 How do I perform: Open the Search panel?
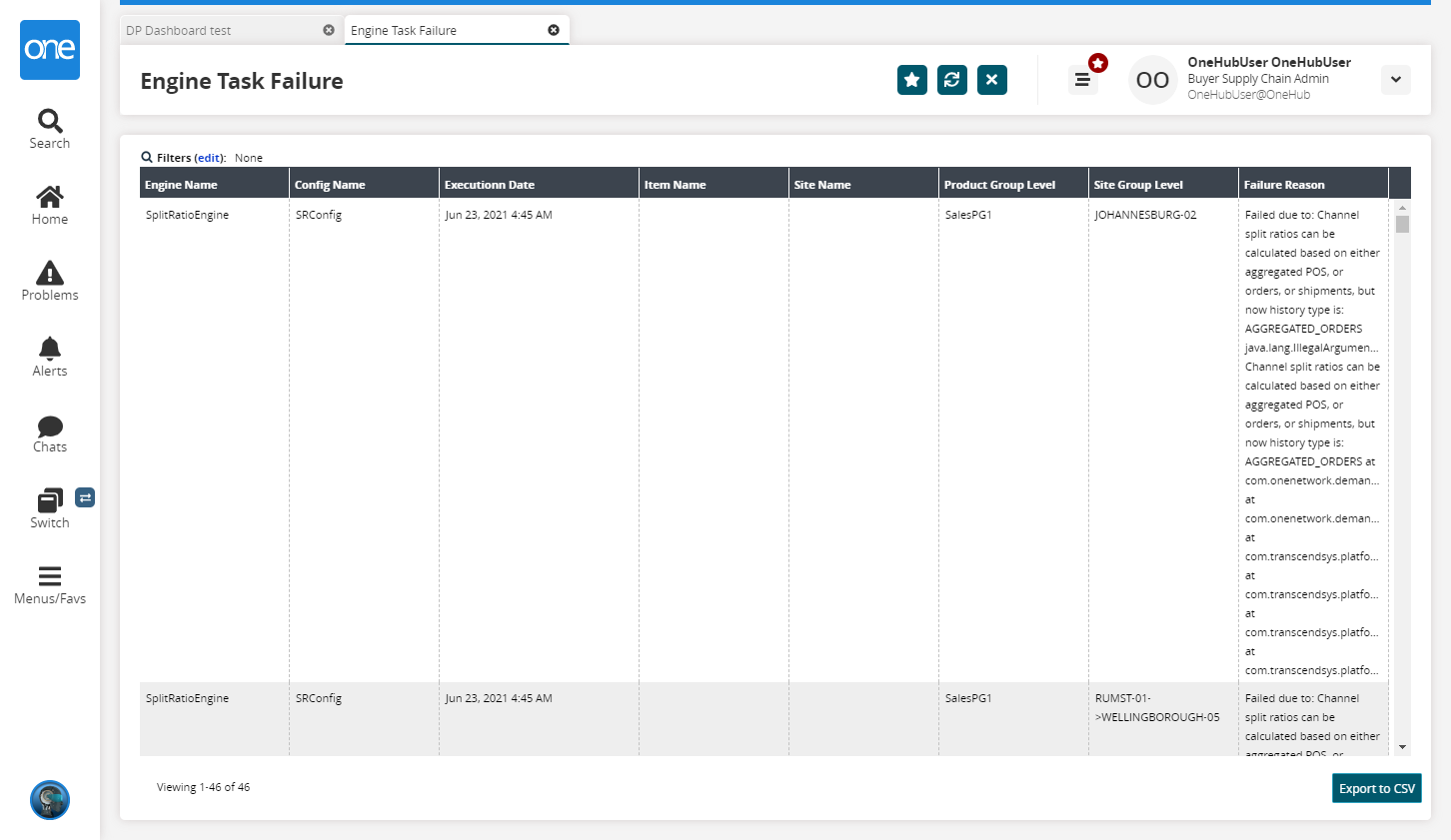point(50,129)
